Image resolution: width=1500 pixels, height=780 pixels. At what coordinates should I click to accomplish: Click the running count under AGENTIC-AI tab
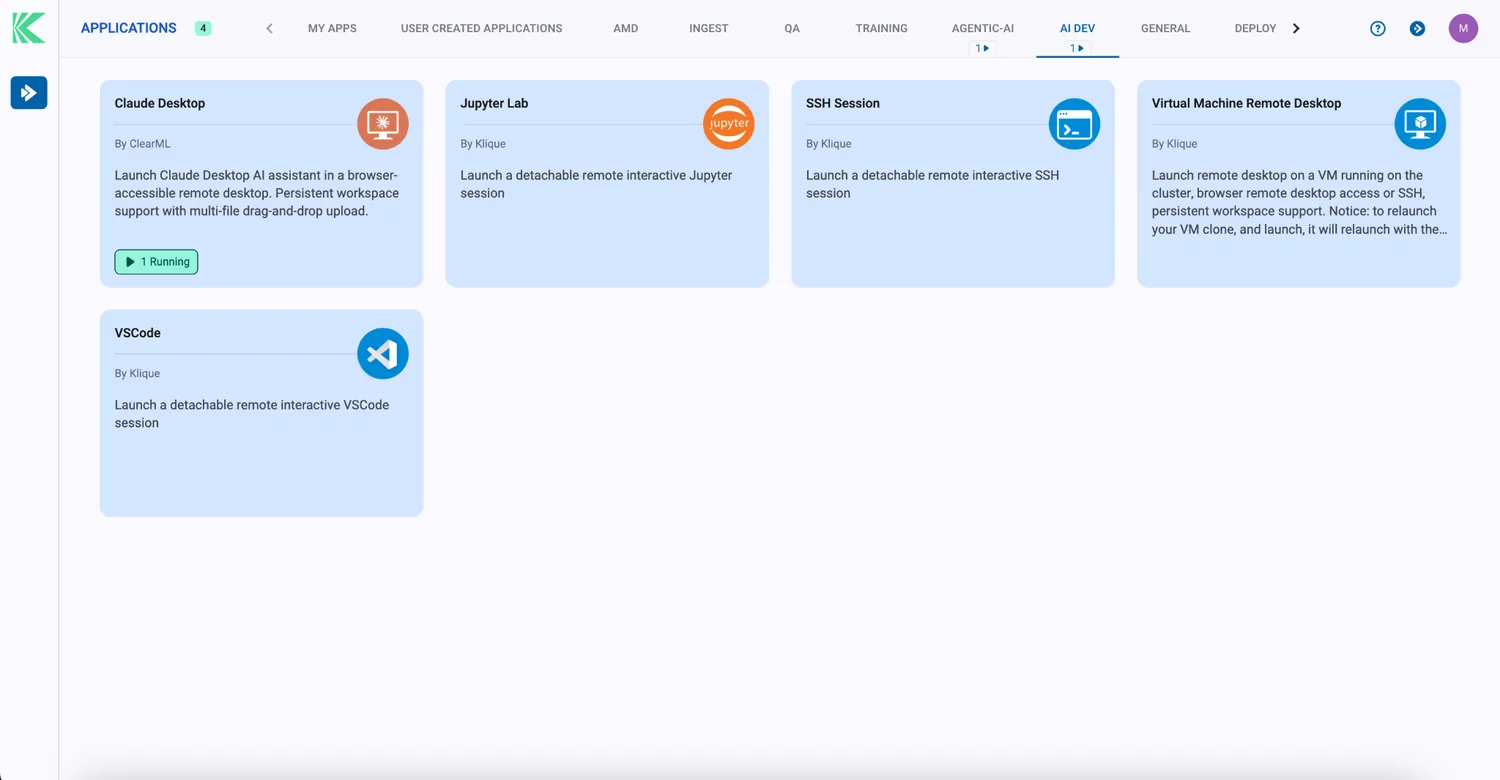tap(983, 48)
